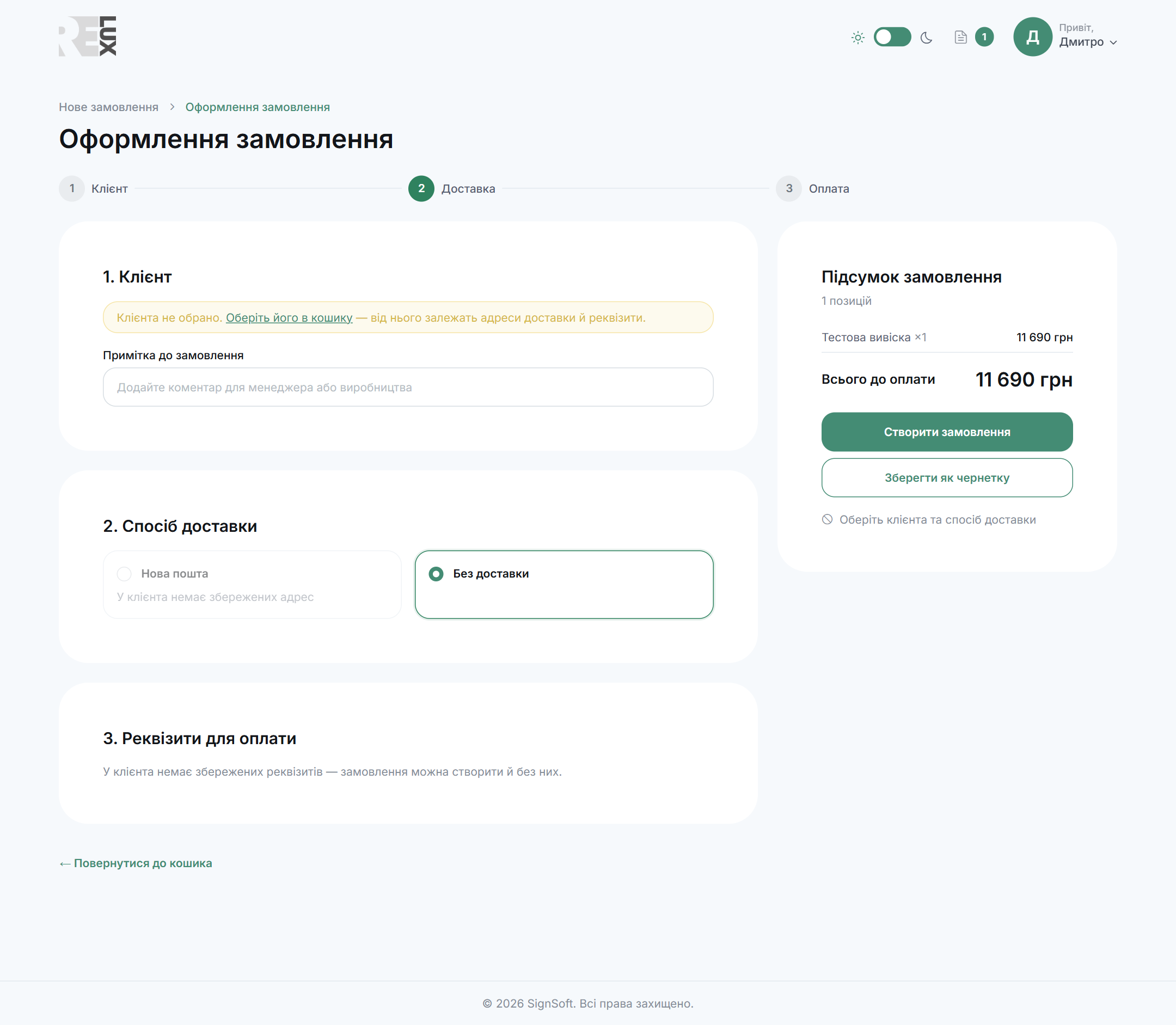The width and height of the screenshot is (1176, 1025).
Task: Select the Без доставки radio option
Action: [x=564, y=585]
